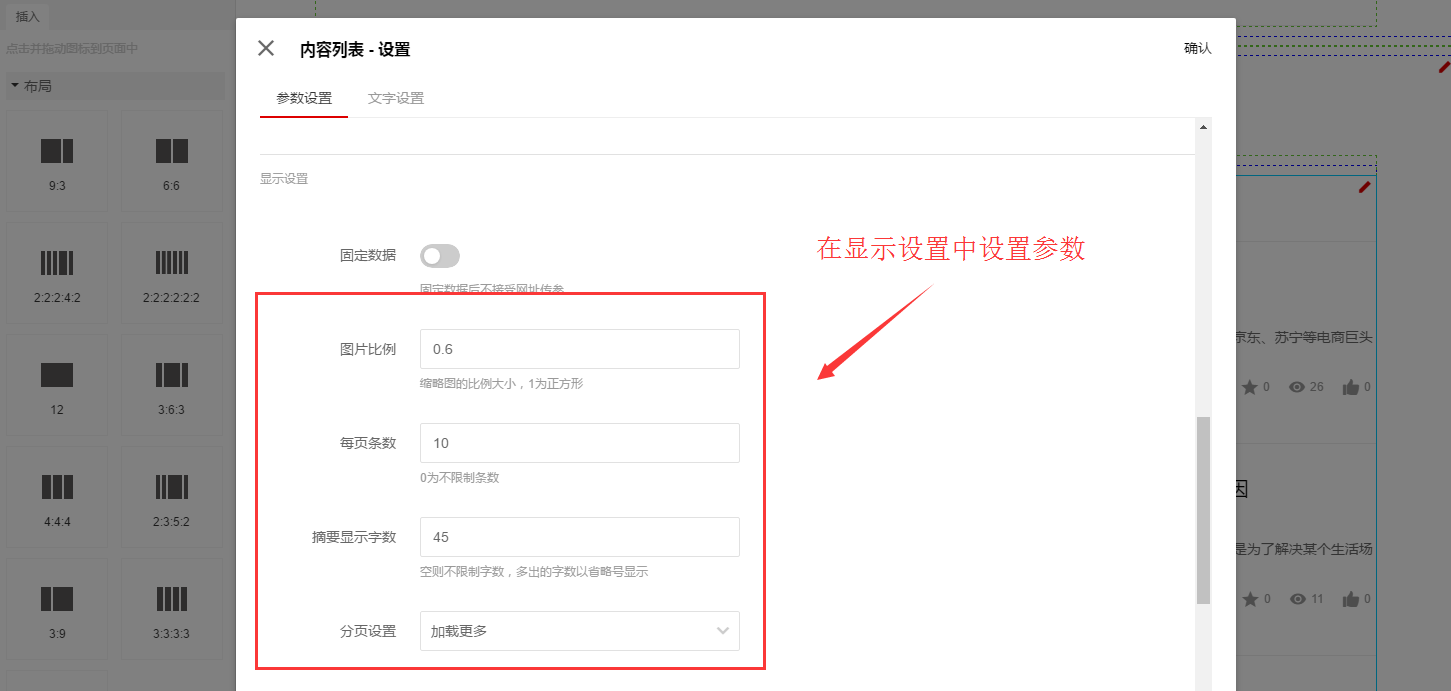Screen dimensions: 1451x691
Task: Select the 3:6:3 layout icon
Action: pyautogui.click(x=172, y=376)
